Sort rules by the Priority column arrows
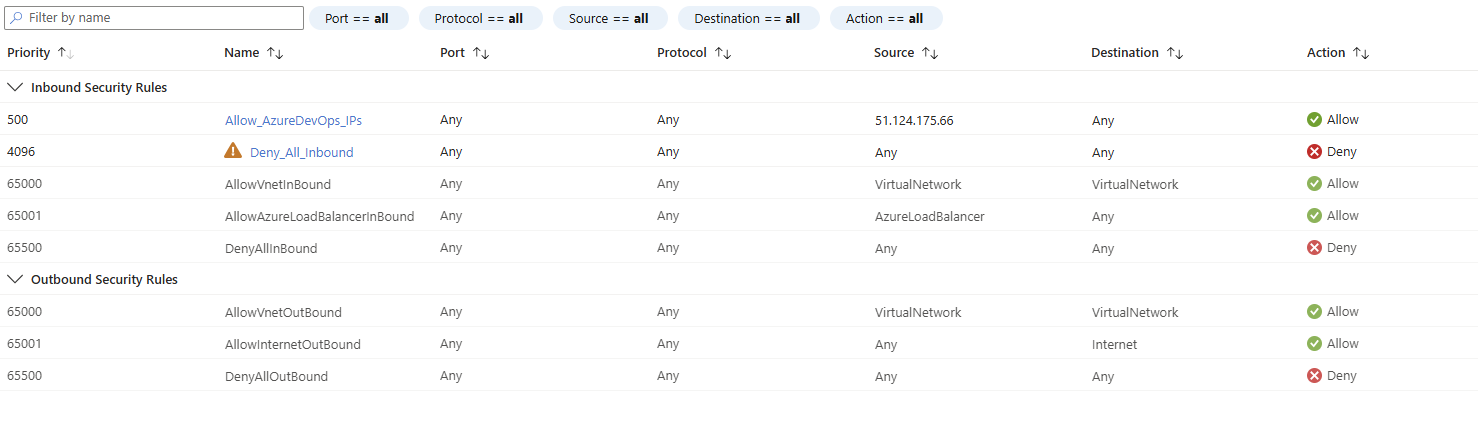Screen dimensions: 1478x435 66,53
